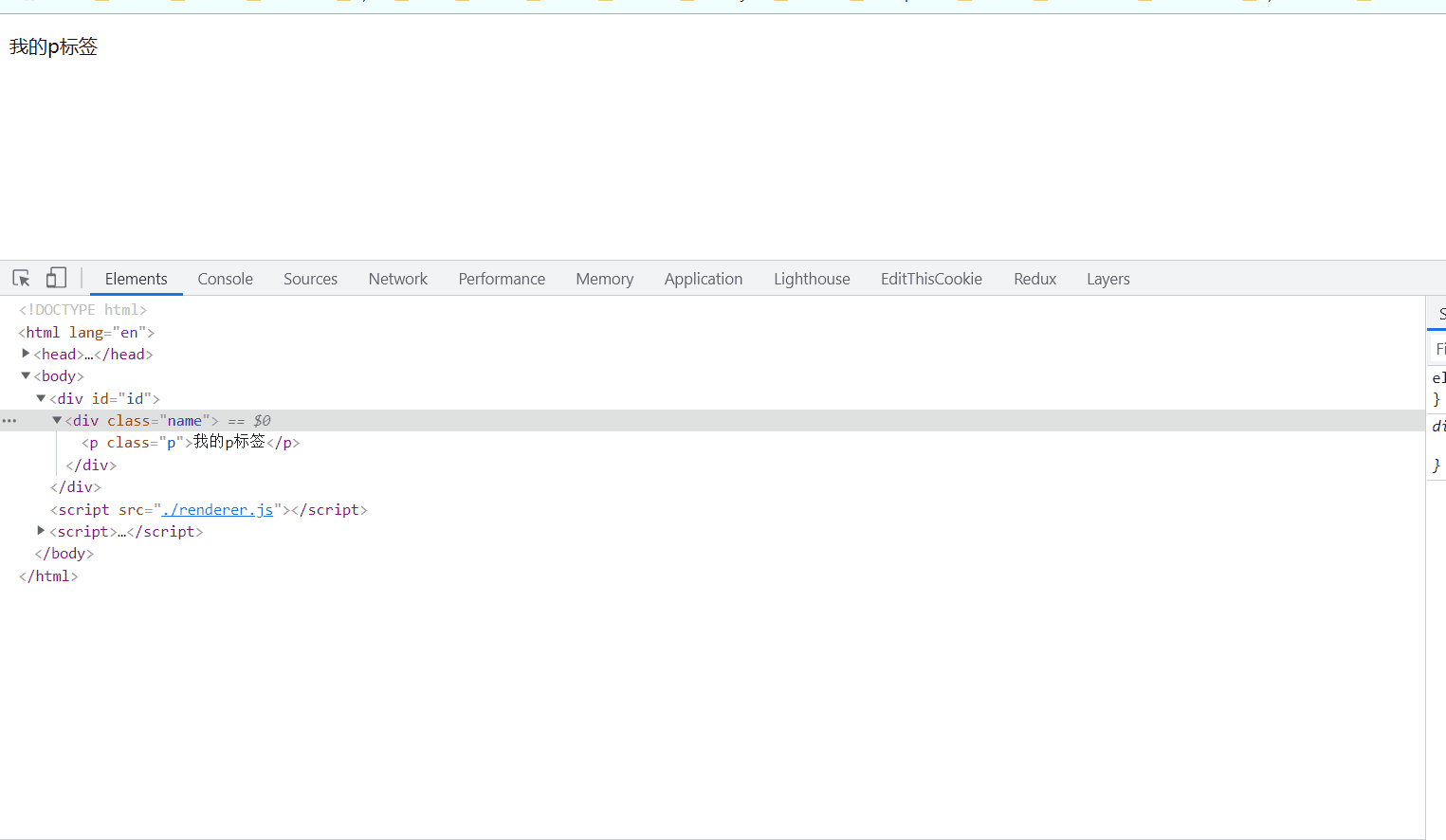Image resolution: width=1446 pixels, height=840 pixels.
Task: Click the 我的p标签 paragraph on the page
Action: (x=53, y=46)
